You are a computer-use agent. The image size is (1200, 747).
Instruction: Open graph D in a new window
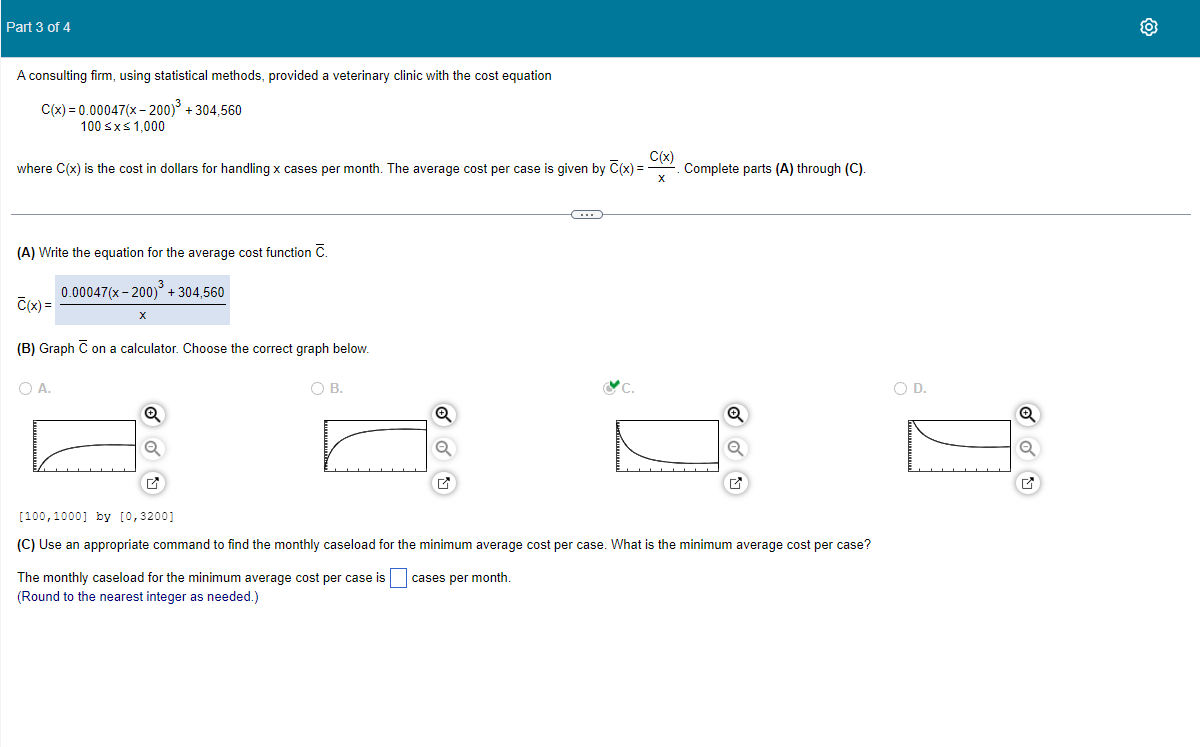point(1027,484)
